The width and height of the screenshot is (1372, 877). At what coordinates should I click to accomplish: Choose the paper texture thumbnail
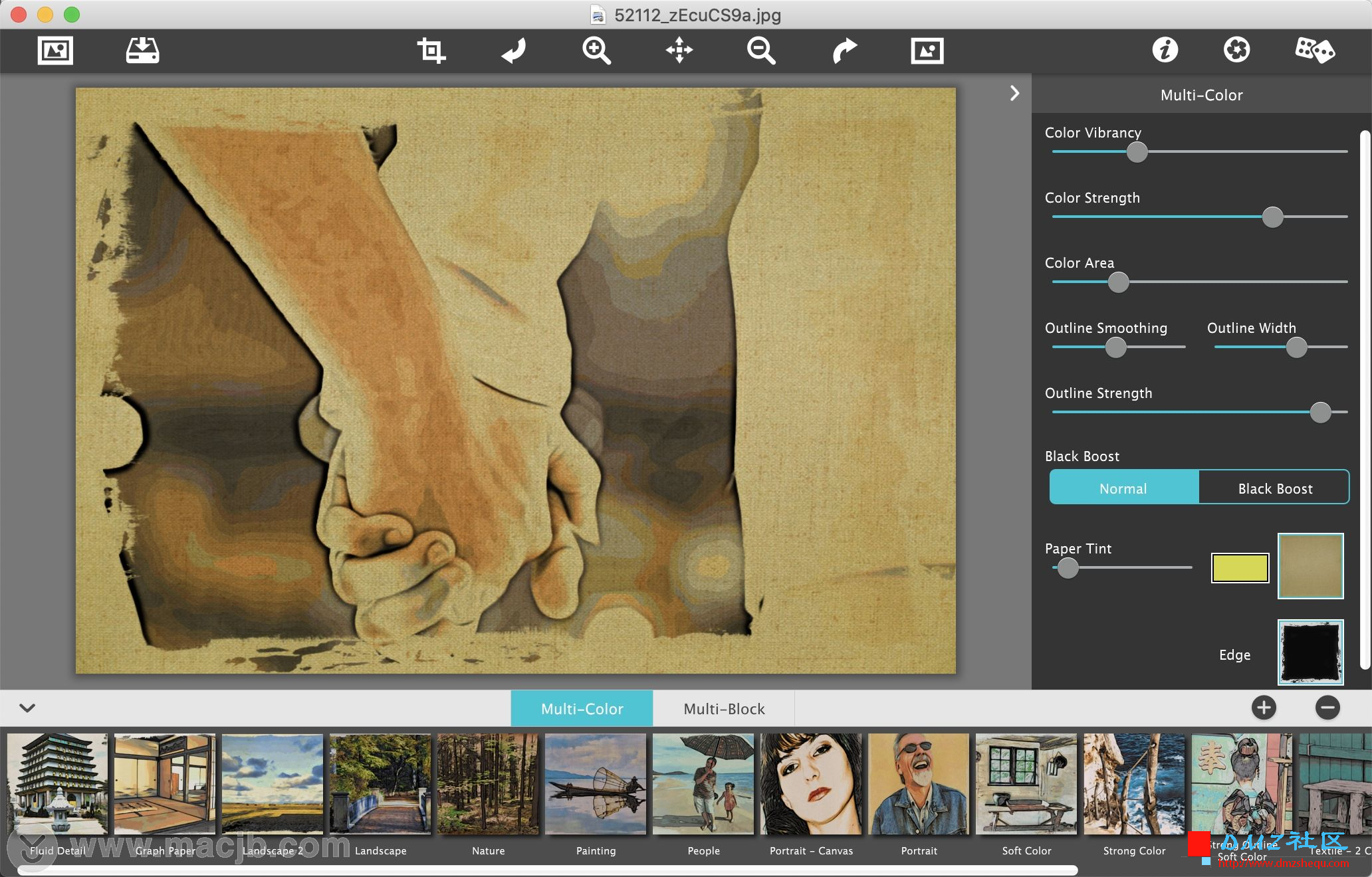coord(1310,565)
